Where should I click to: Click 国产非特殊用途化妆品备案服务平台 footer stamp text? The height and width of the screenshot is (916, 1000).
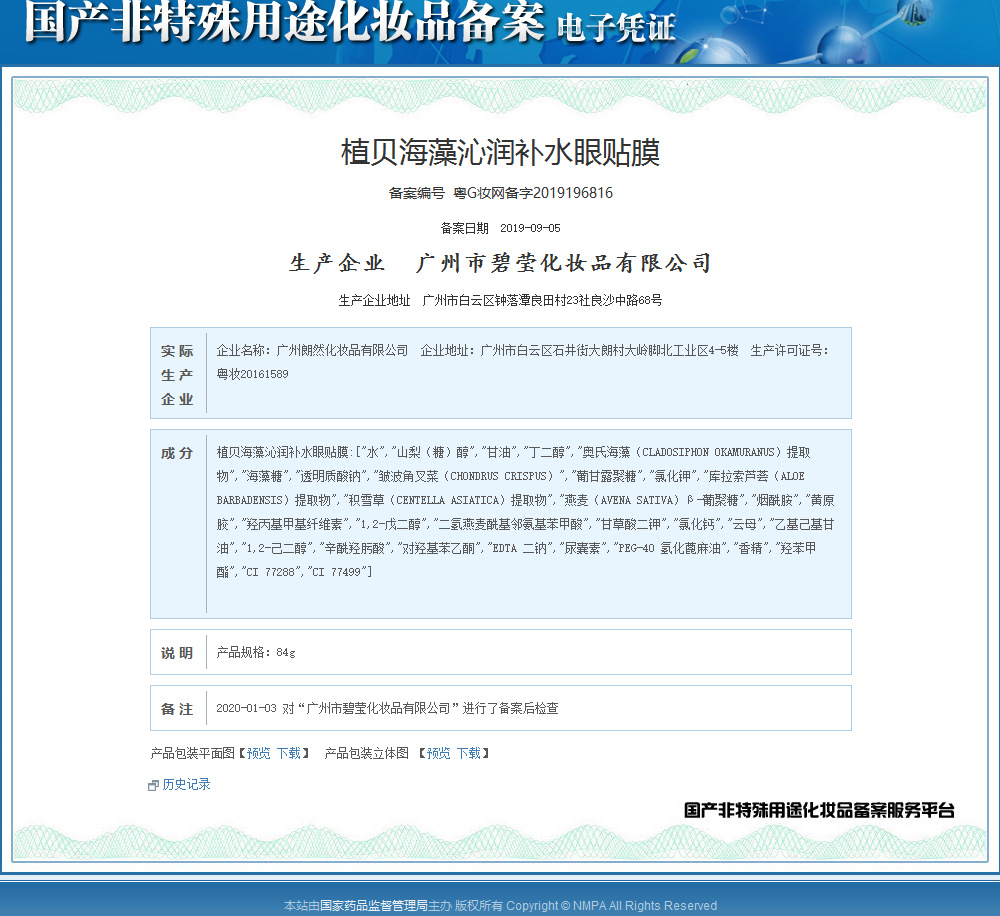point(819,811)
